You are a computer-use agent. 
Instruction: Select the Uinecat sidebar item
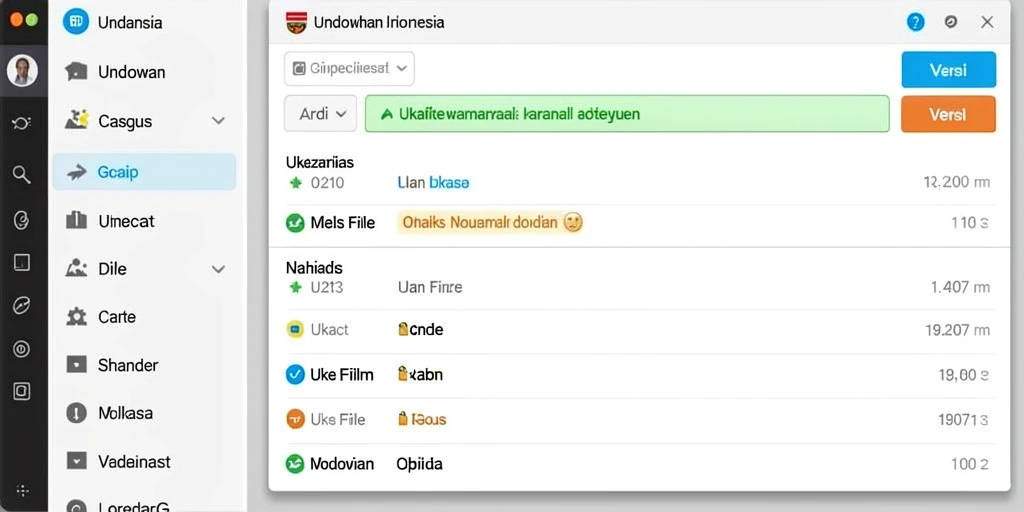(144, 221)
